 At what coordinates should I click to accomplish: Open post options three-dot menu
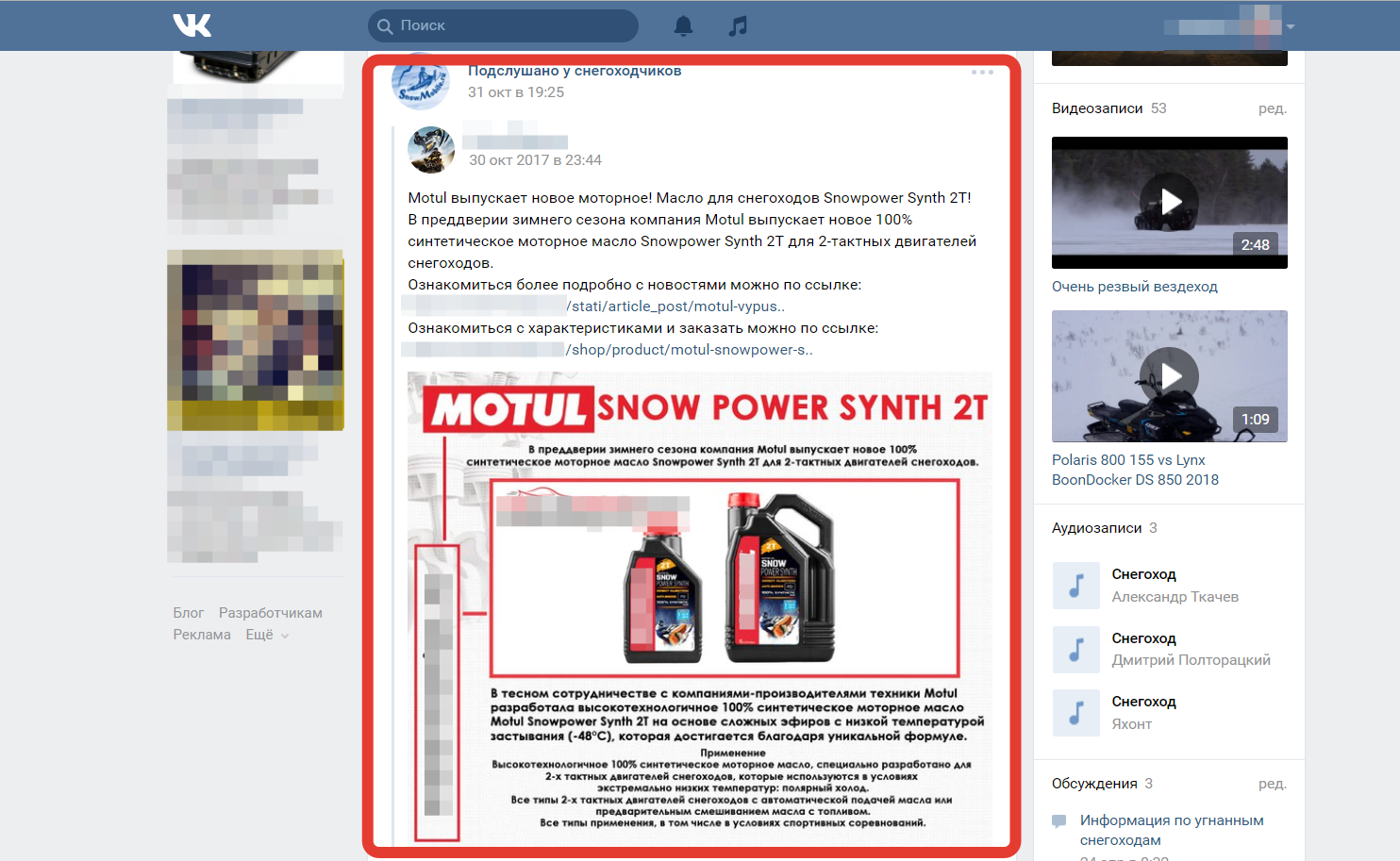click(982, 73)
